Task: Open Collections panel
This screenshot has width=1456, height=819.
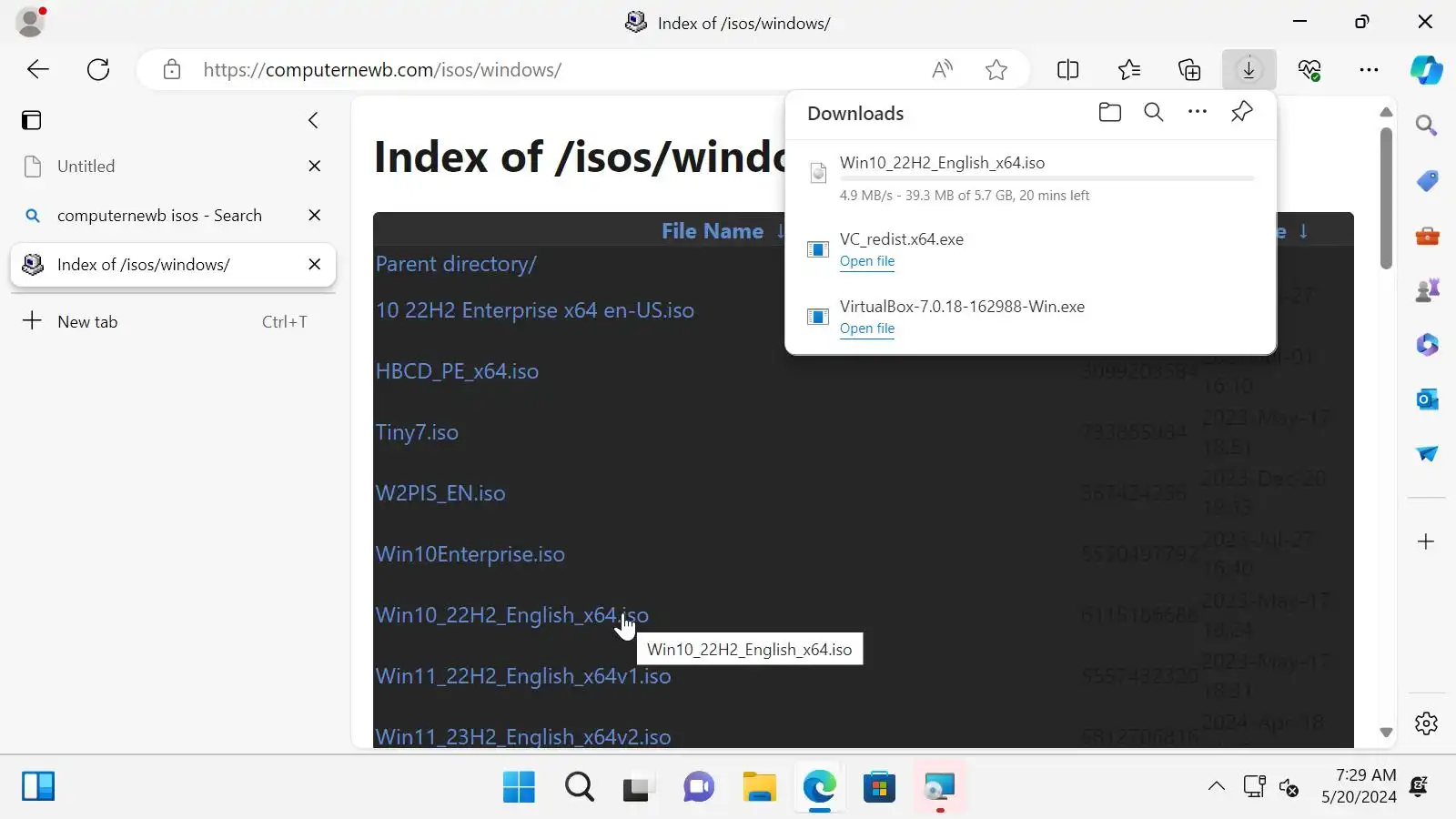Action: coord(1189,69)
